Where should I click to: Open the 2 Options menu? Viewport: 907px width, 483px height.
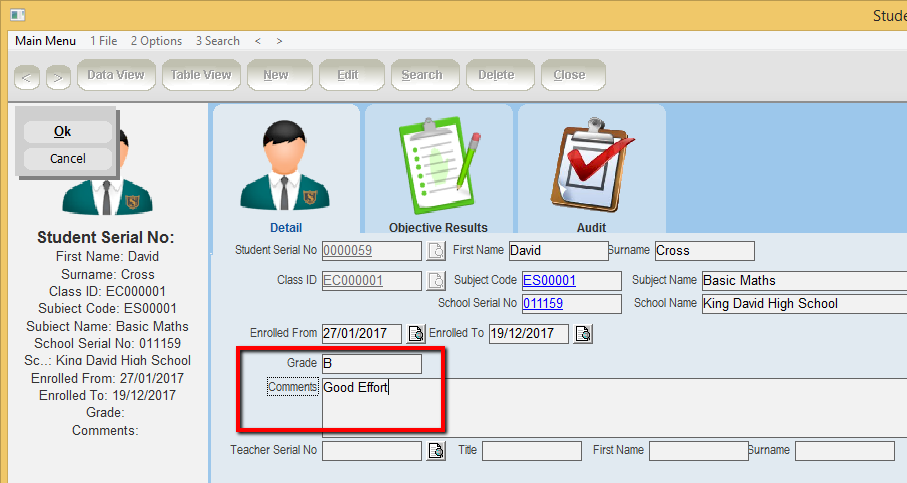pos(156,41)
